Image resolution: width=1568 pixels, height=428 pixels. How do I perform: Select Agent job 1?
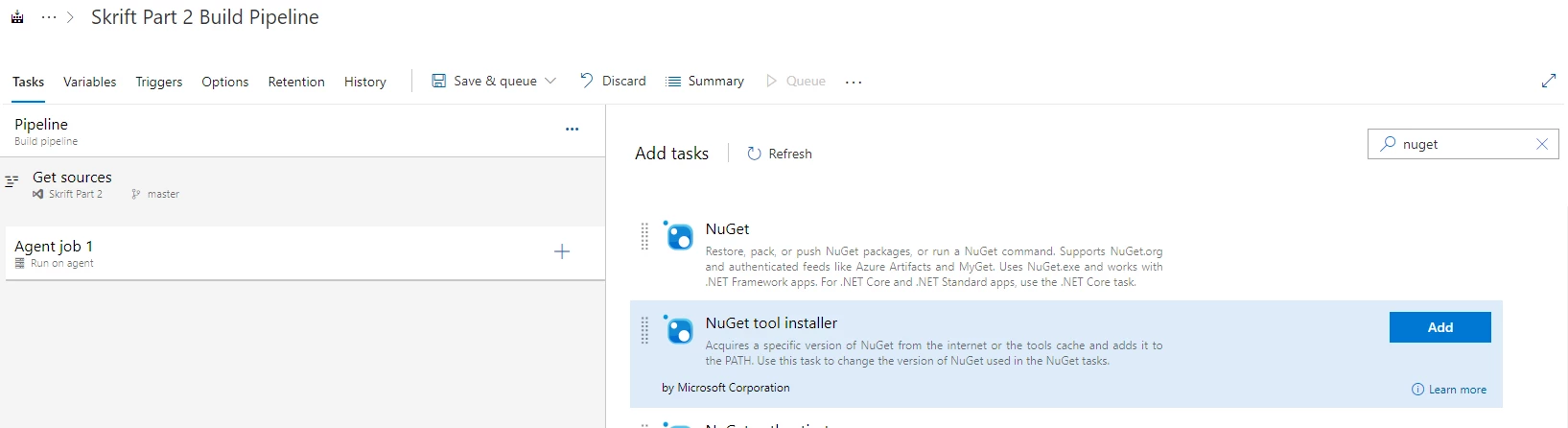[x=305, y=253]
